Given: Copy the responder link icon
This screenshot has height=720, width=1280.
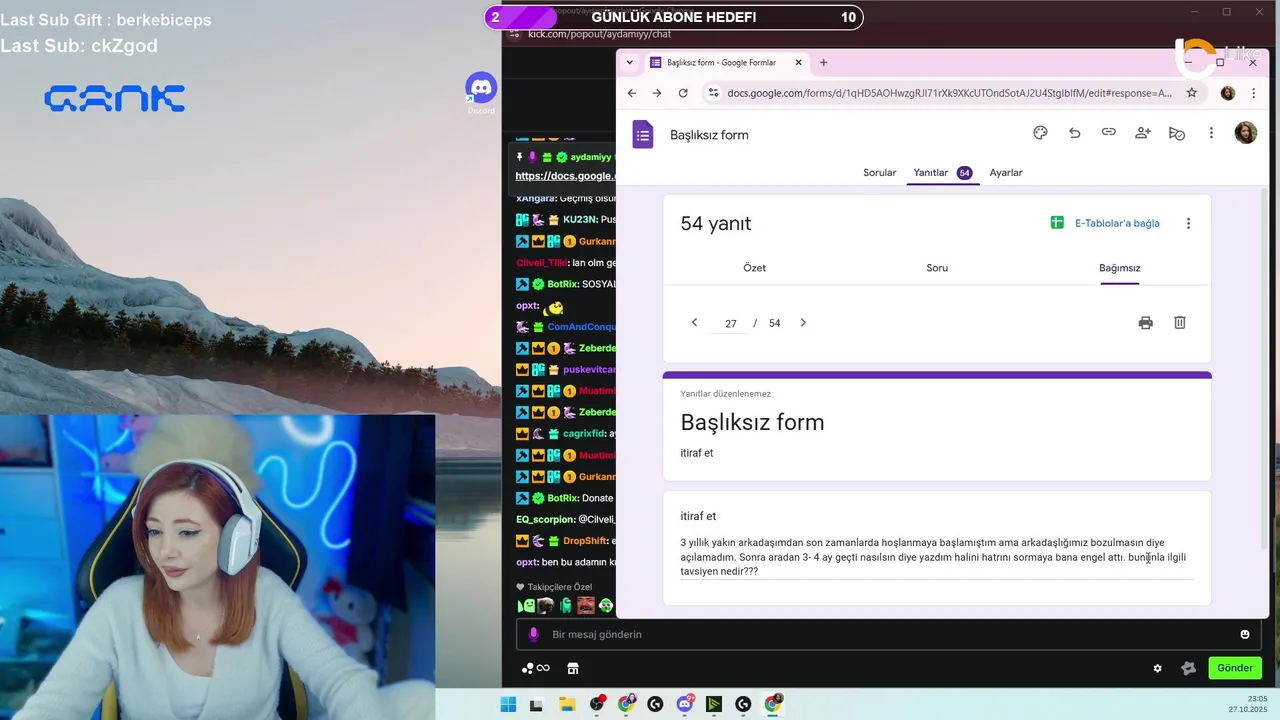Looking at the screenshot, I should [1108, 133].
